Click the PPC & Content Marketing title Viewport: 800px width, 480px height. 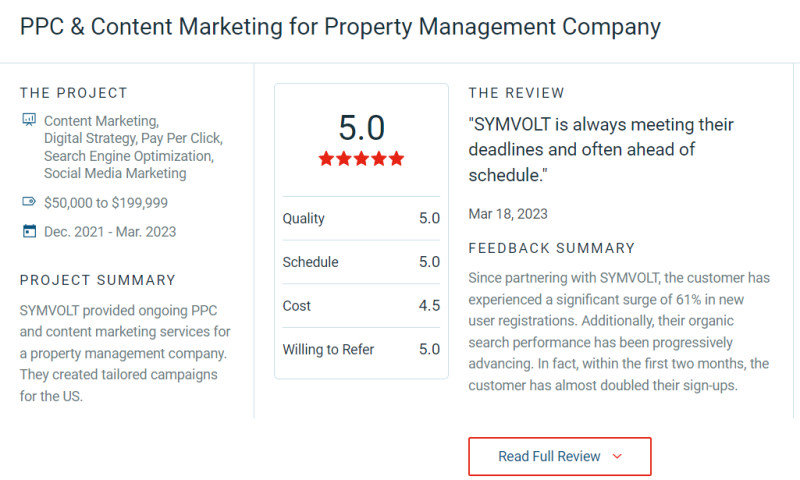[x=340, y=27]
